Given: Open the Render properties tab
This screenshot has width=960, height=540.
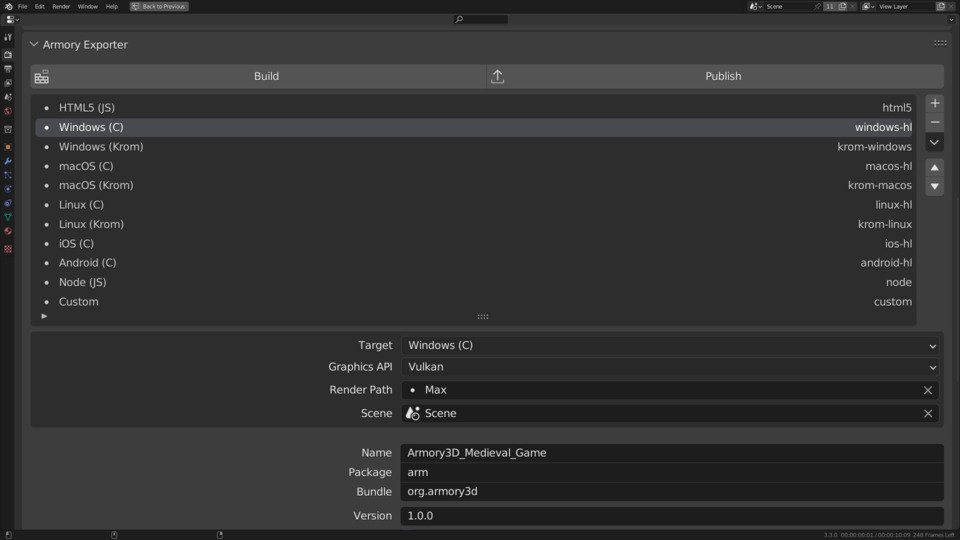Looking at the screenshot, I should (x=8, y=55).
